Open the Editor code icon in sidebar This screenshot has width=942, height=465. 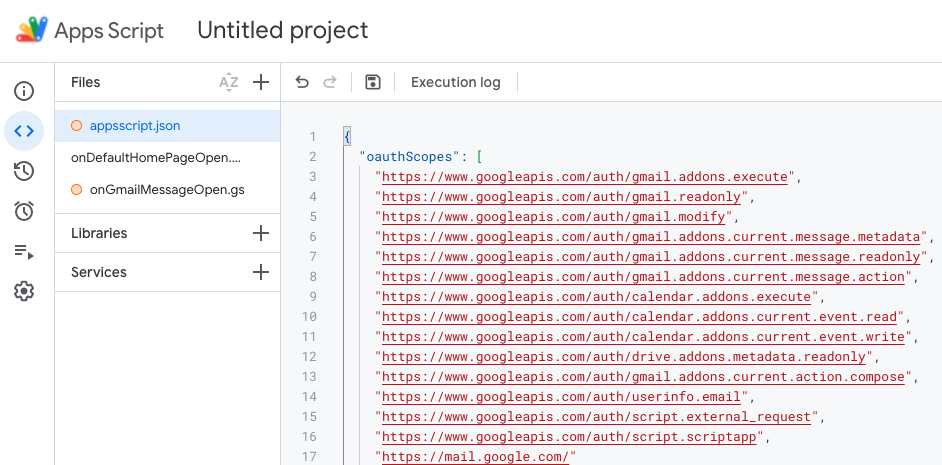coord(24,131)
